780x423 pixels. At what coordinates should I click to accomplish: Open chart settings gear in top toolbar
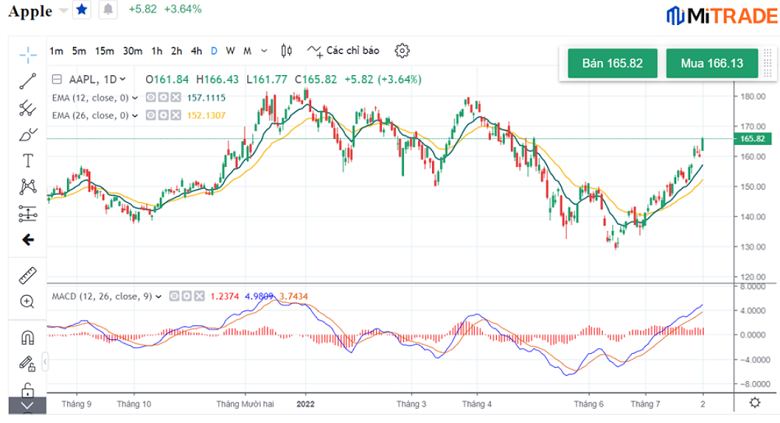[402, 50]
